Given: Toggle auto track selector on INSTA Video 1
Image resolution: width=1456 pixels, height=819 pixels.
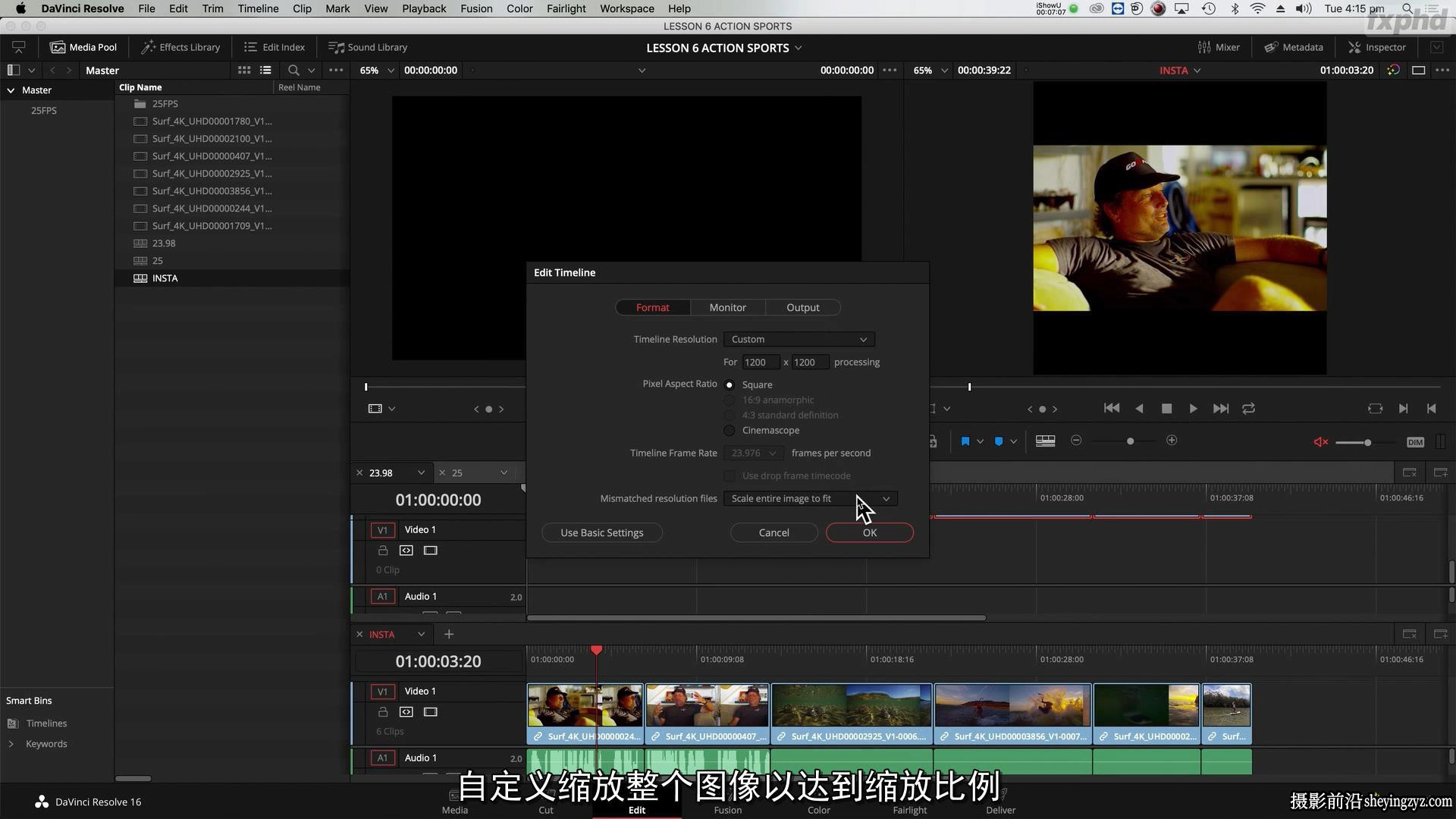Looking at the screenshot, I should 406,712.
